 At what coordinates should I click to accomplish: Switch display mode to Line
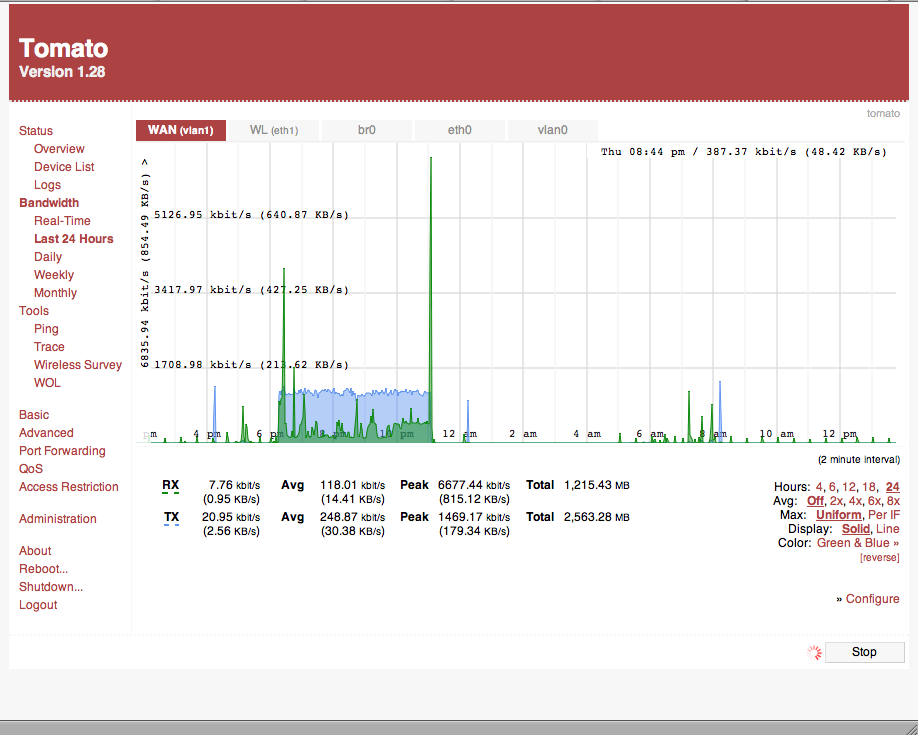click(x=887, y=529)
